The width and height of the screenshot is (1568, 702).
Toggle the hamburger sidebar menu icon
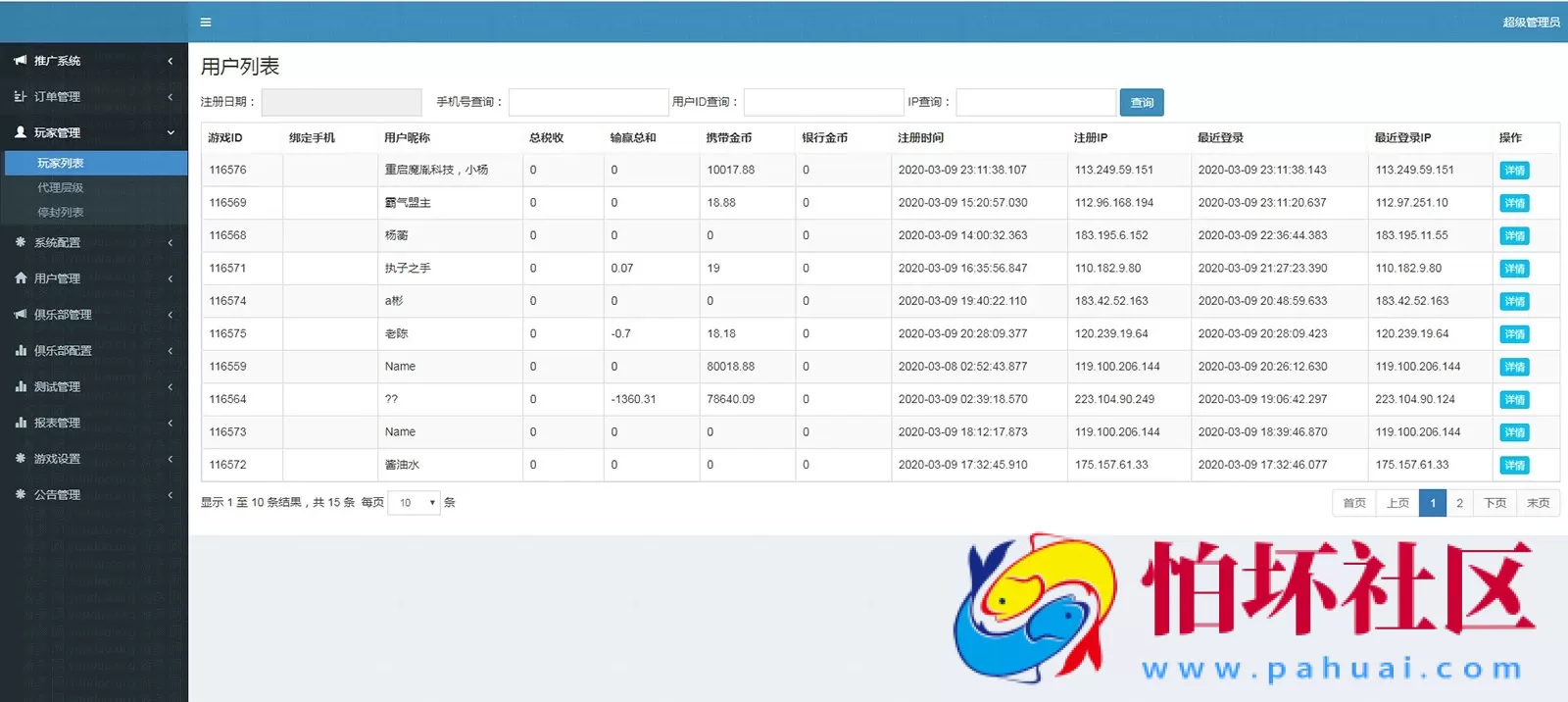click(x=206, y=22)
